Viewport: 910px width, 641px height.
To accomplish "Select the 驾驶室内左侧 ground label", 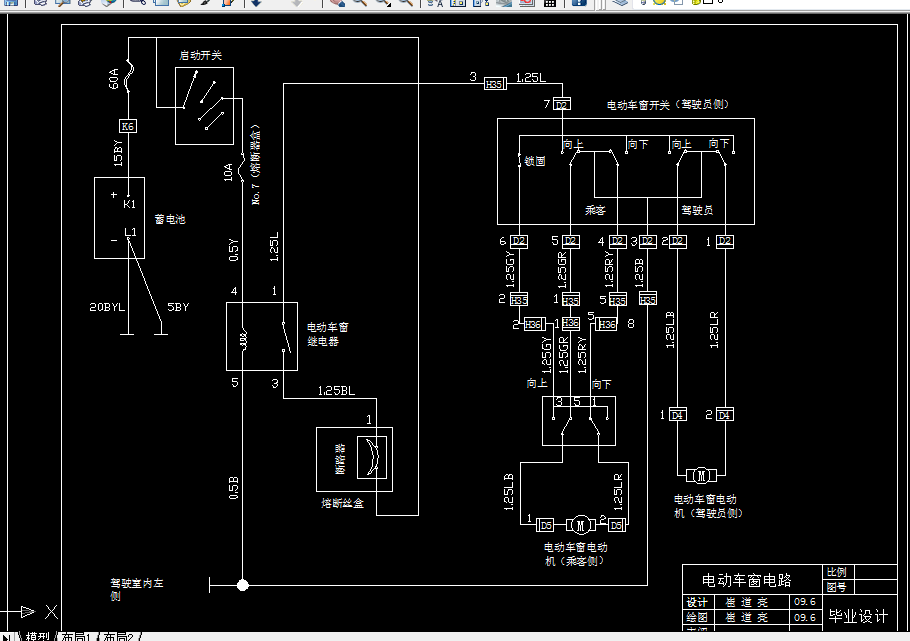I will (x=137, y=589).
